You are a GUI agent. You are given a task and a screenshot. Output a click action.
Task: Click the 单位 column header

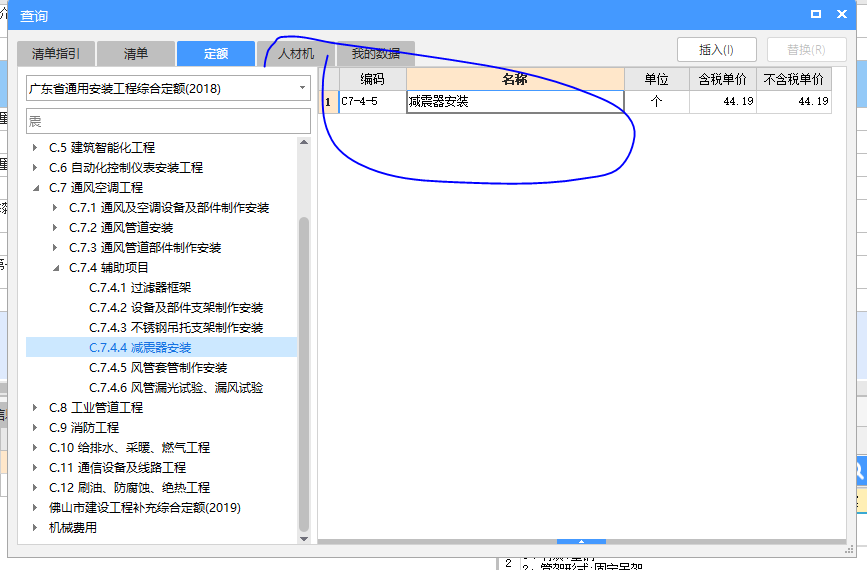[657, 79]
